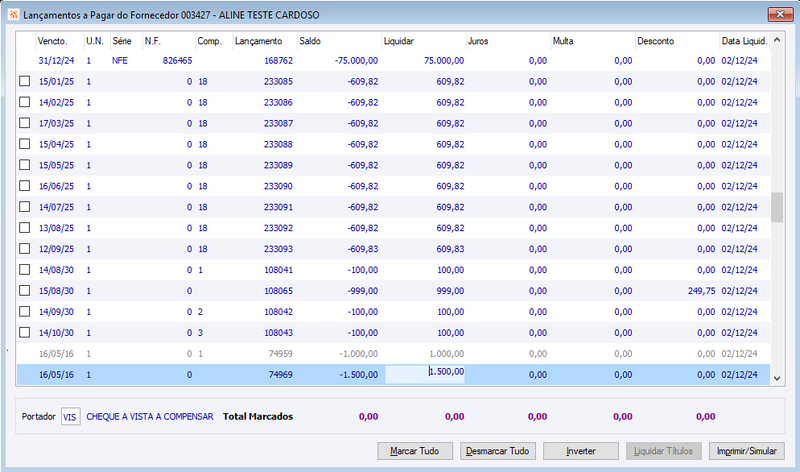The height and width of the screenshot is (472, 800).
Task: Click greyed saldo value -1.000,00
Action: [x=359, y=353]
